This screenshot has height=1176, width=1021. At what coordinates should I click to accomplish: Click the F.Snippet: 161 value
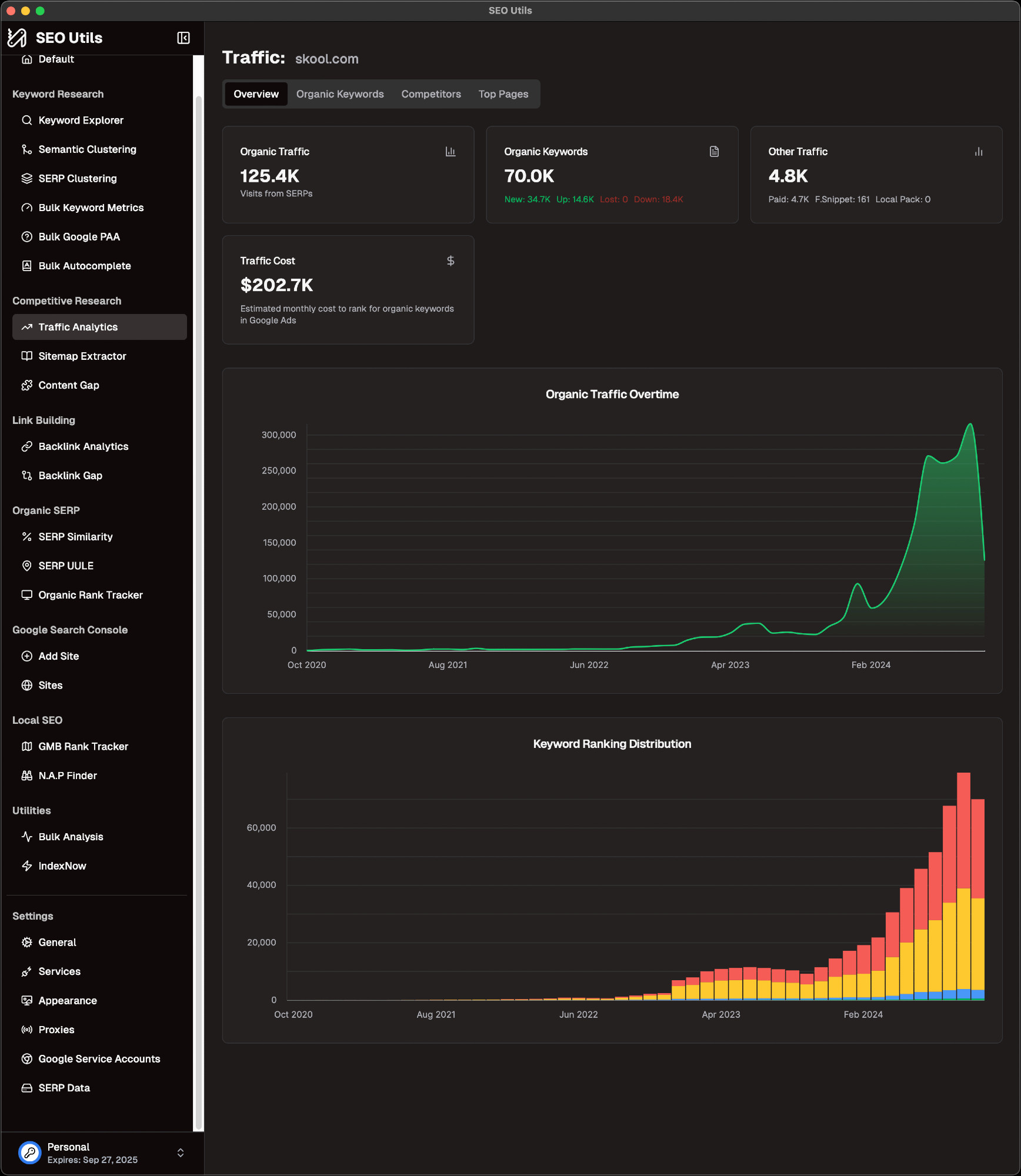tap(842, 199)
